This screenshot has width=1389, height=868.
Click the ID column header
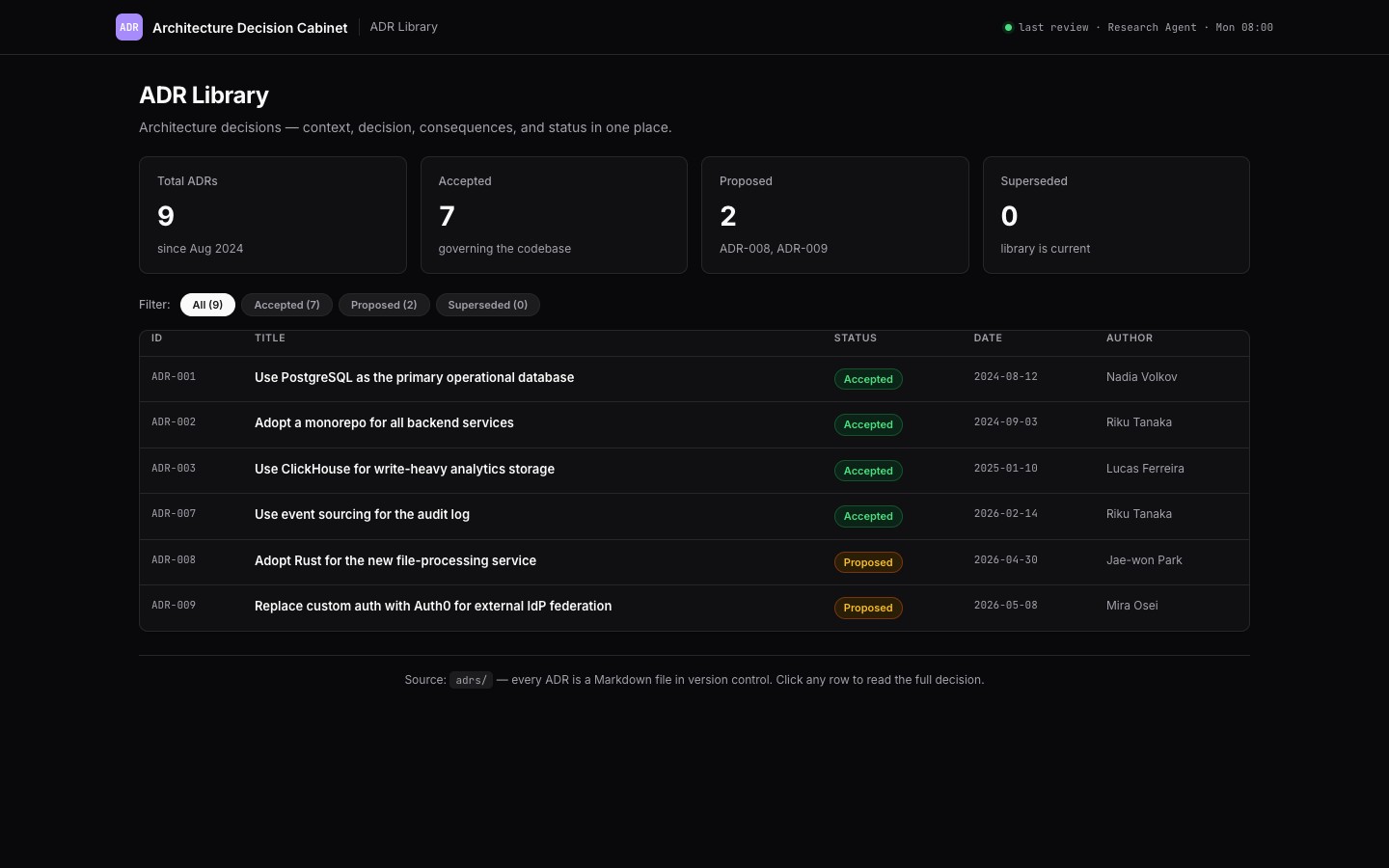pyautogui.click(x=156, y=339)
